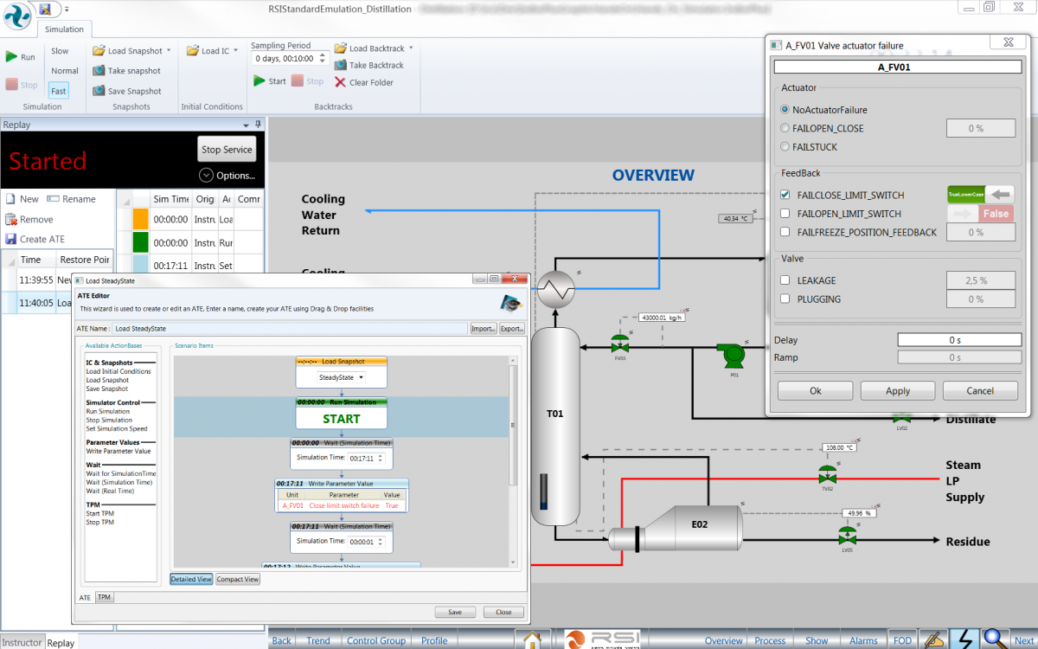The width and height of the screenshot is (1038, 649).
Task: Click the Delay input field in failure dialog
Action: point(959,339)
